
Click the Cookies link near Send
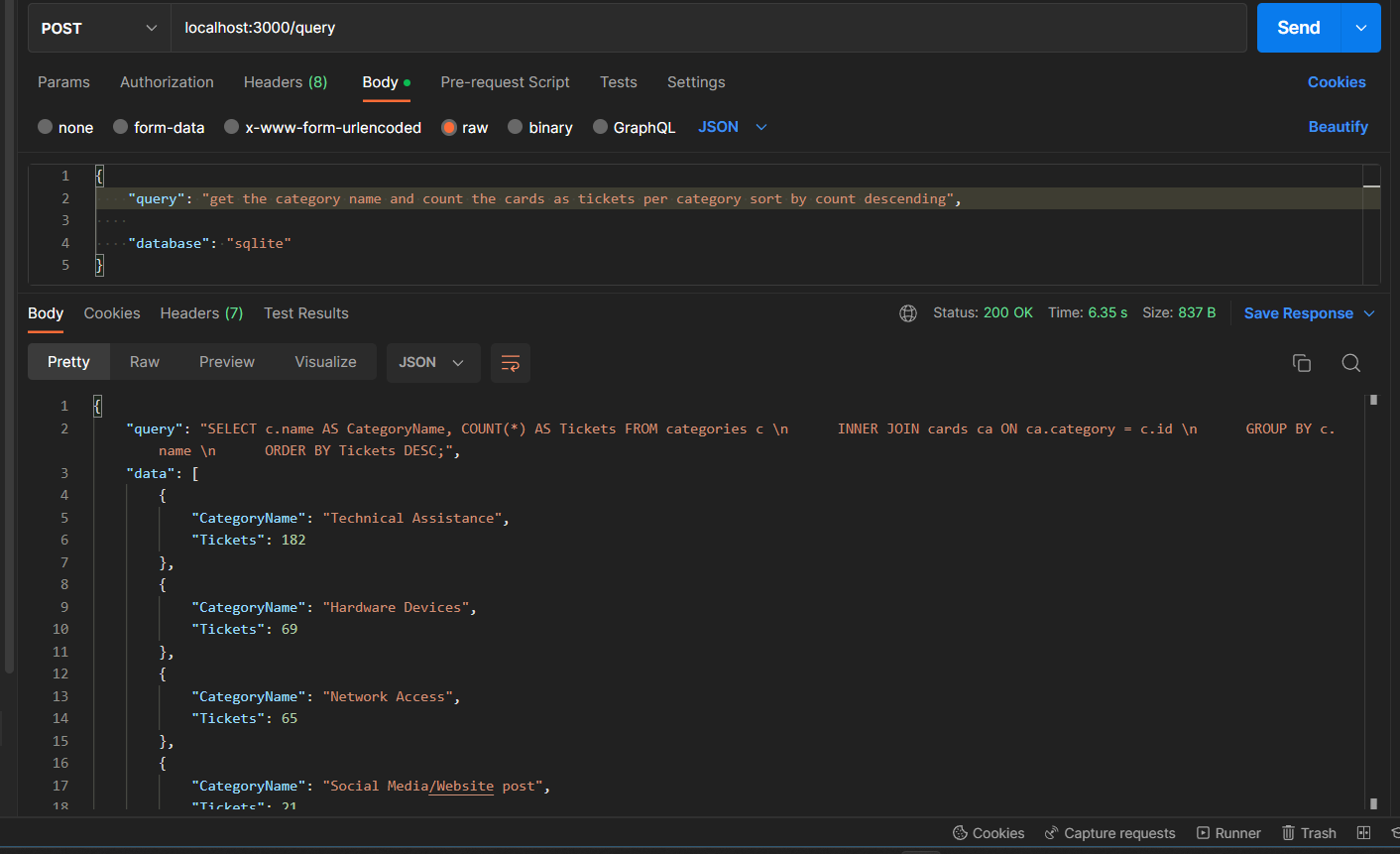(x=1337, y=82)
